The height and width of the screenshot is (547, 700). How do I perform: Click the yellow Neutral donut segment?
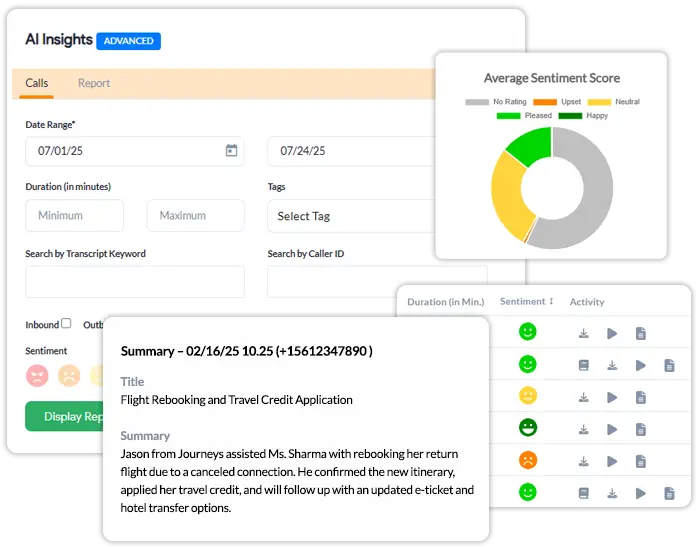pos(509,196)
